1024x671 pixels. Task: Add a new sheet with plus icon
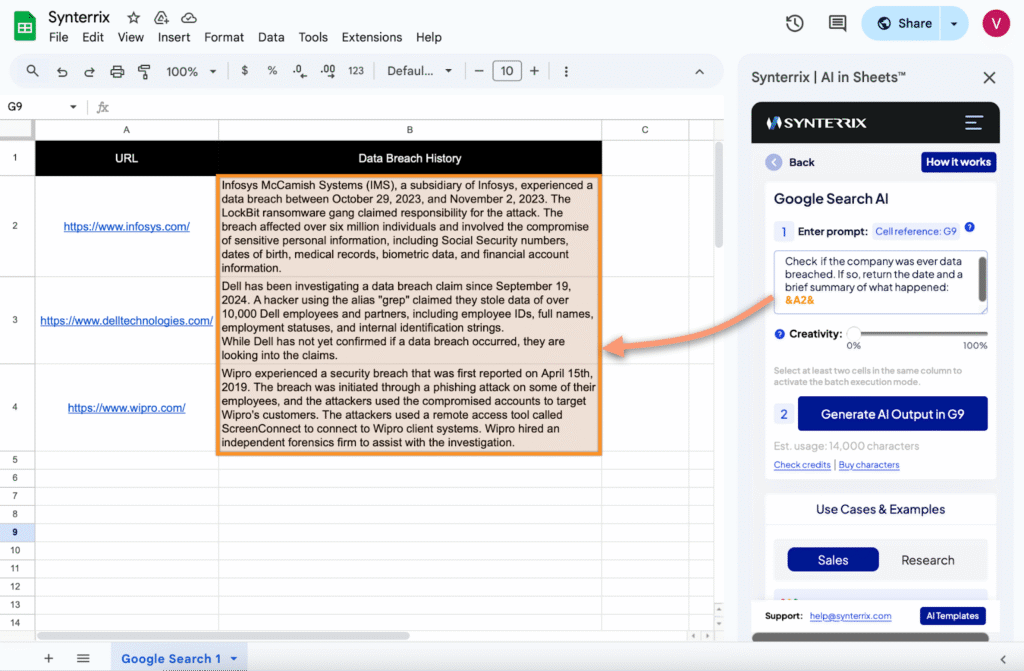coord(48,658)
